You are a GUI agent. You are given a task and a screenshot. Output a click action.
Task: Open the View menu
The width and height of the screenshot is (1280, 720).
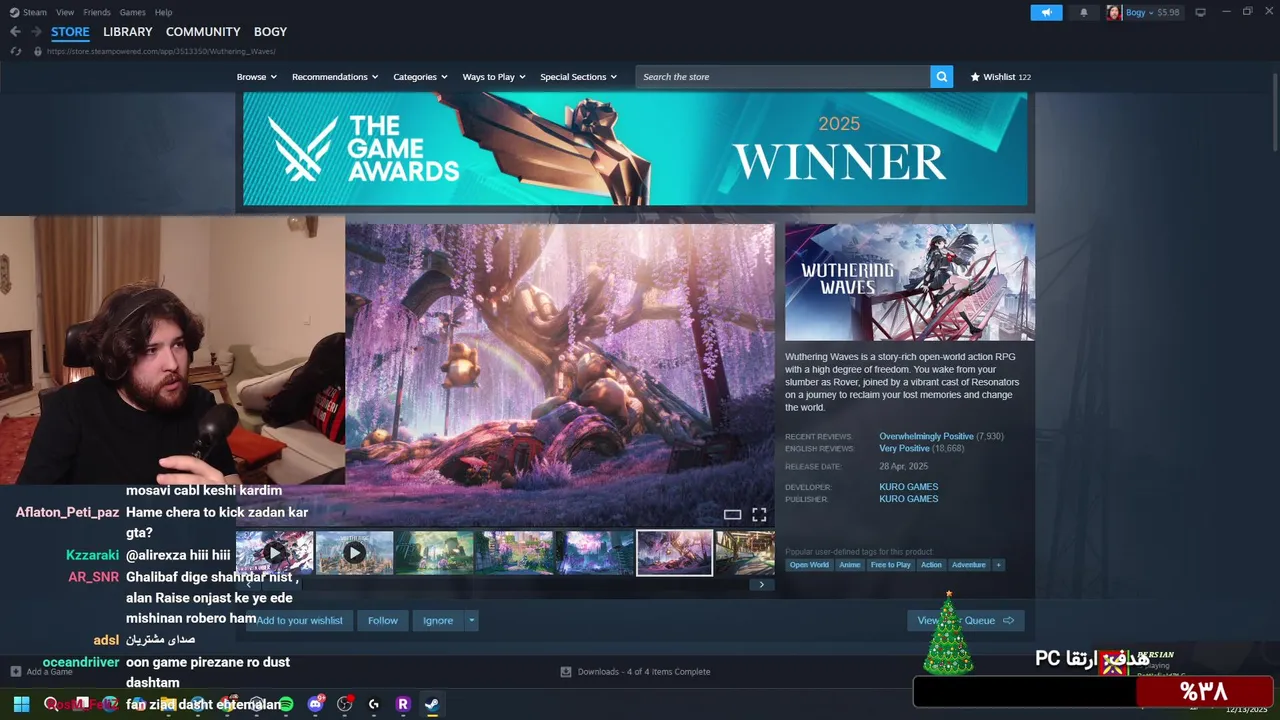pos(65,12)
